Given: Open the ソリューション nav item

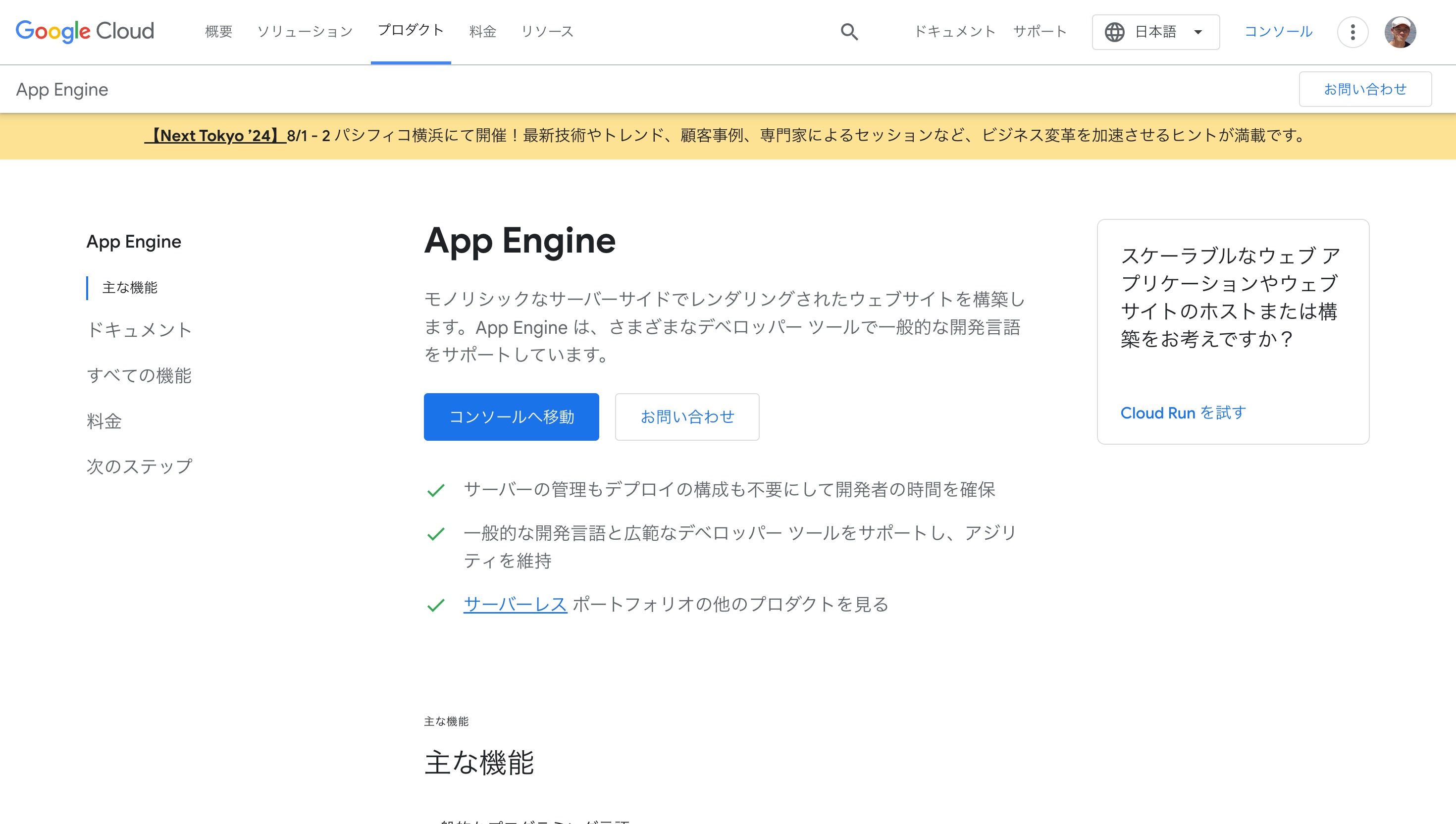Looking at the screenshot, I should point(305,31).
